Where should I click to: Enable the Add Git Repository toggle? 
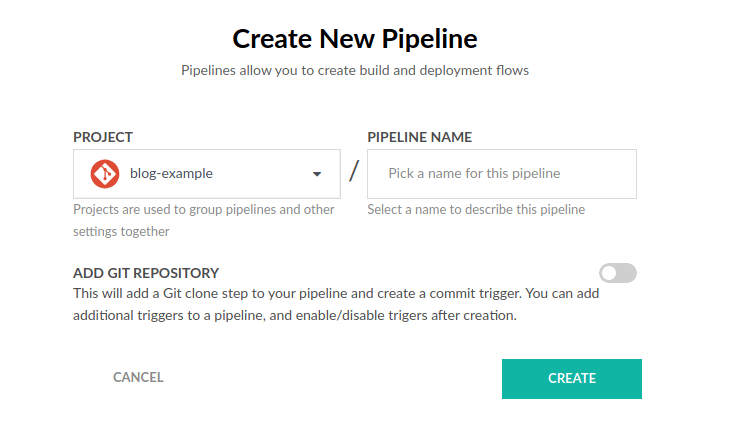(x=617, y=273)
